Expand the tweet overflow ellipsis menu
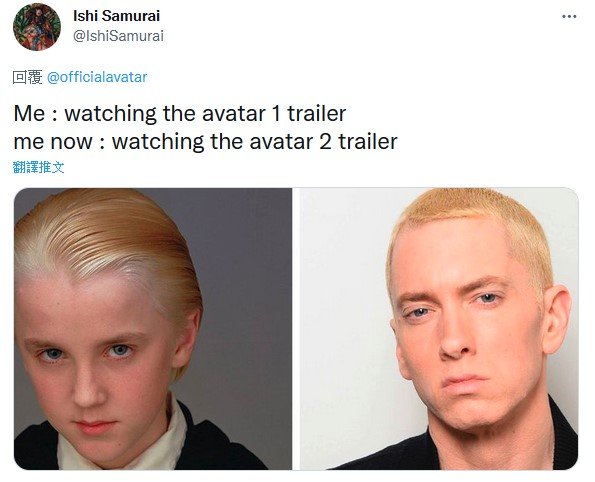Image resolution: width=595 pixels, height=482 pixels. pyautogui.click(x=569, y=16)
